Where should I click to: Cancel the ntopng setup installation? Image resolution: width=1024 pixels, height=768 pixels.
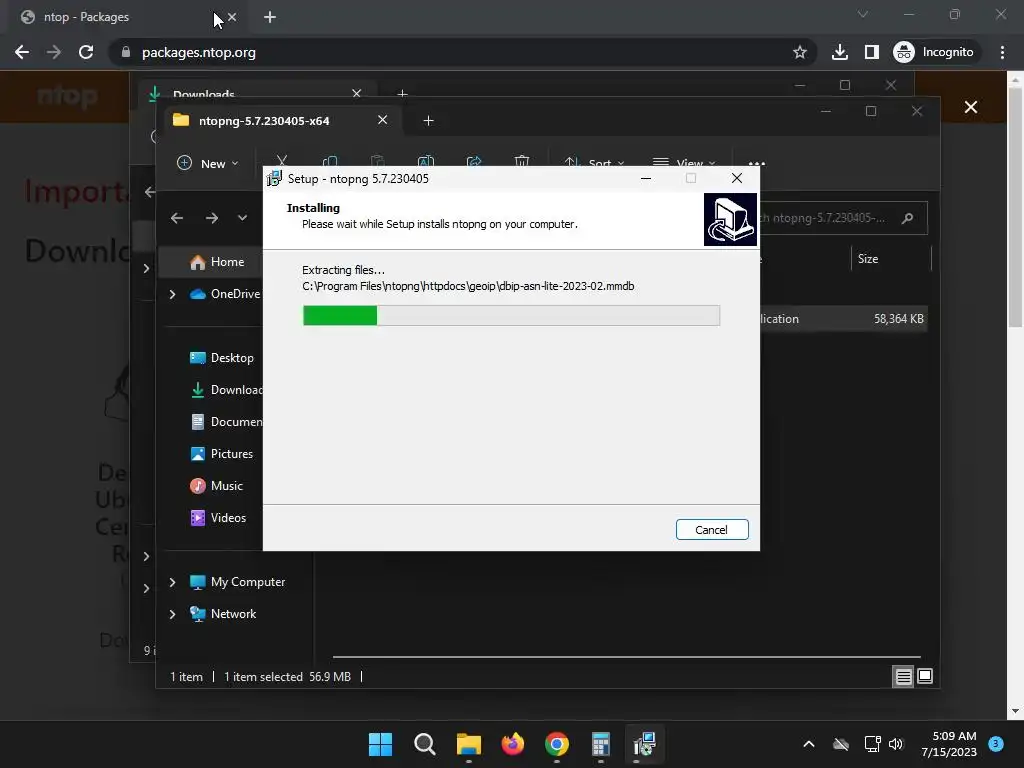tap(712, 530)
